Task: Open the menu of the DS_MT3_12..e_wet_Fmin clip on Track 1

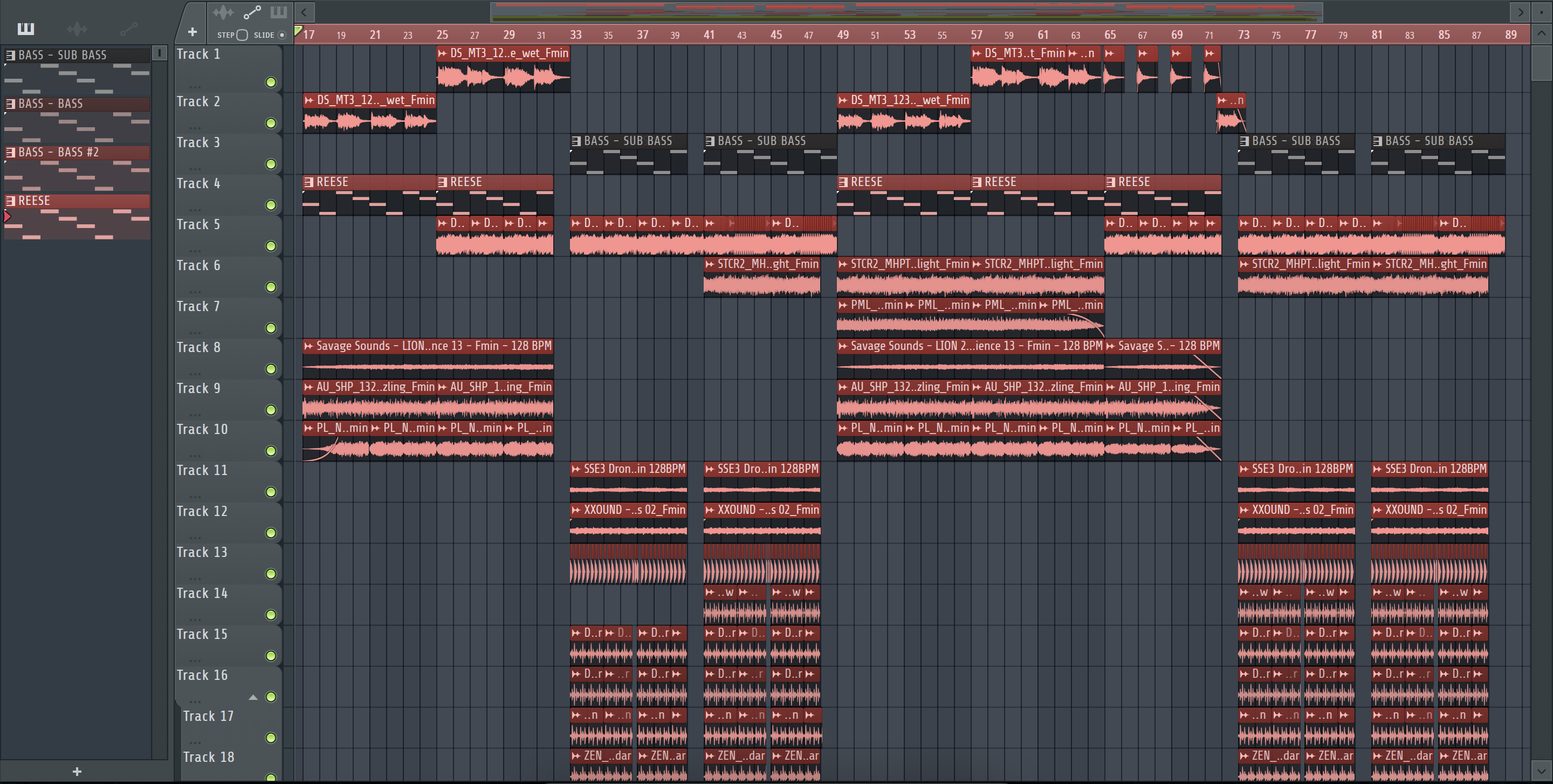Action: pyautogui.click(x=443, y=53)
